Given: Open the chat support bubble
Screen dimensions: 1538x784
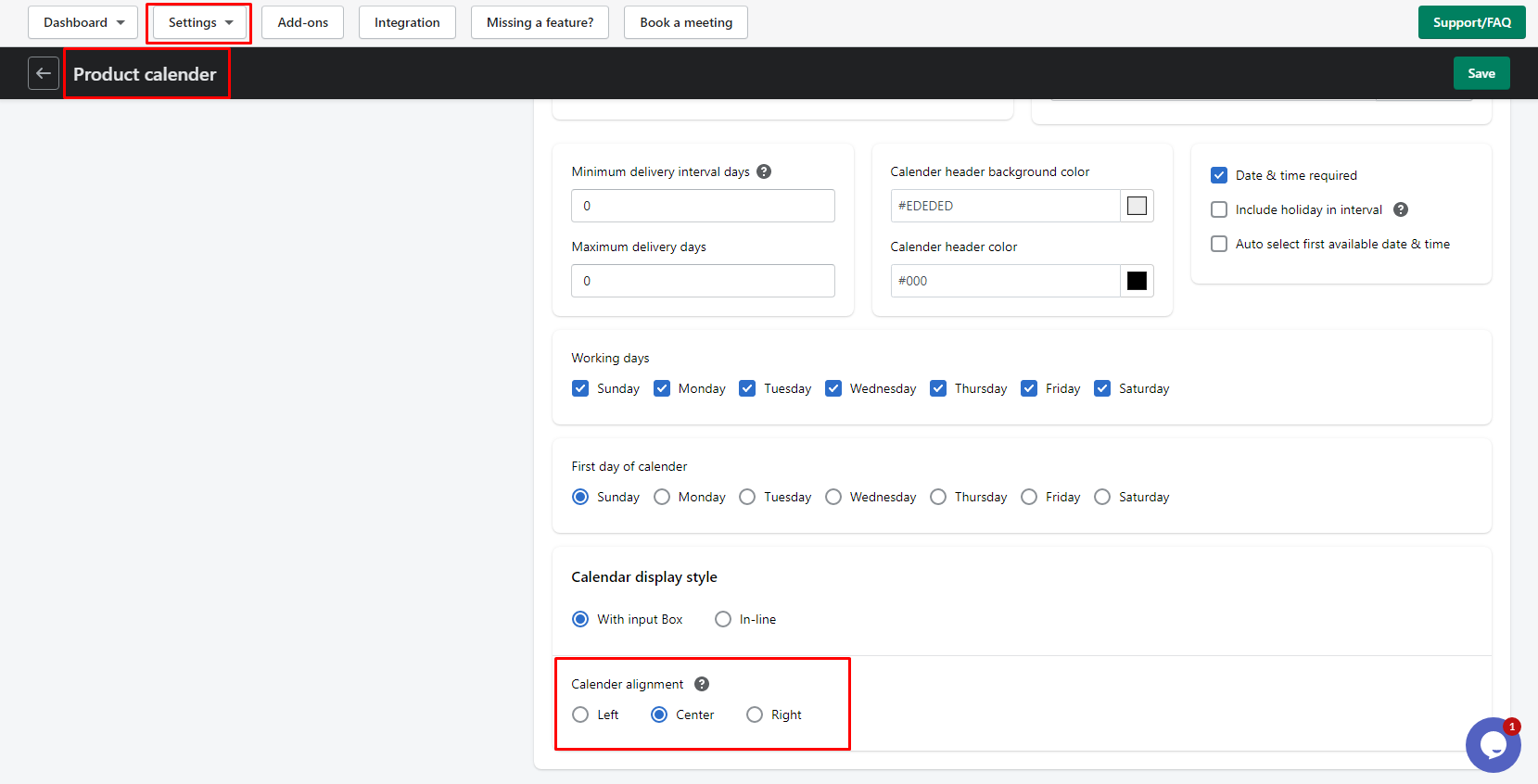Looking at the screenshot, I should pos(1493,744).
